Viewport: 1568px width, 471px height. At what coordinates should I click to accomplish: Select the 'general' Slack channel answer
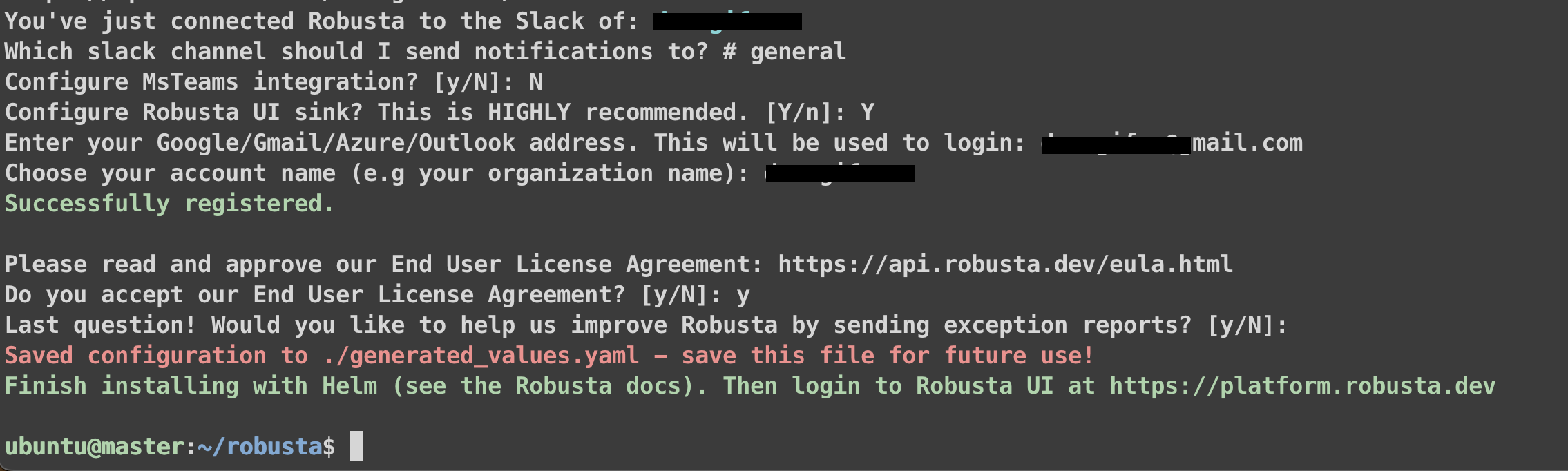click(x=798, y=52)
